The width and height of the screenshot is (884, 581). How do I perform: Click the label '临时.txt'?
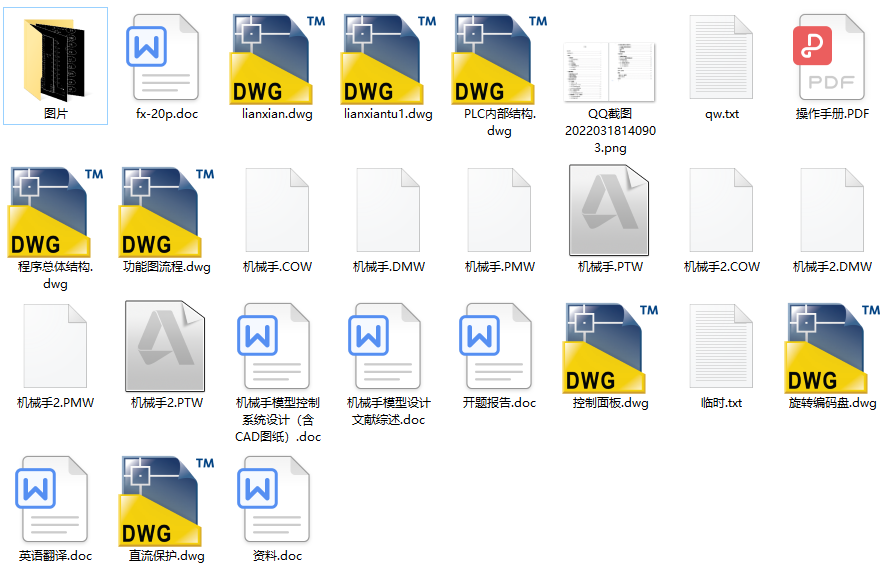coord(722,403)
